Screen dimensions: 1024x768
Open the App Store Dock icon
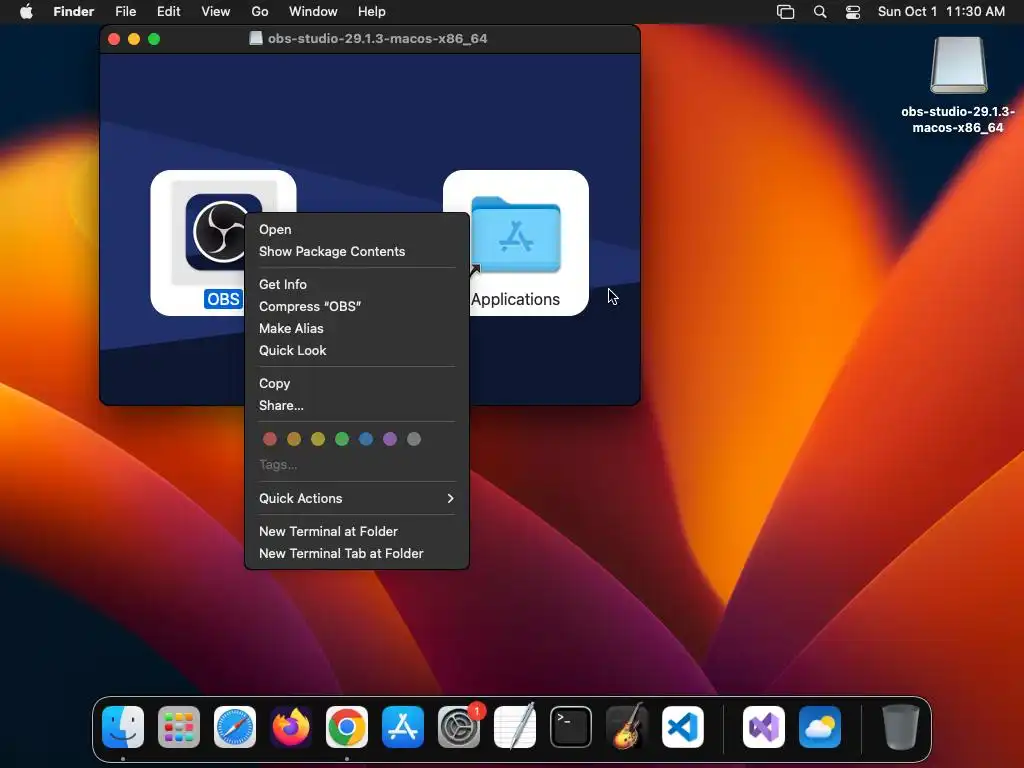tap(403, 726)
